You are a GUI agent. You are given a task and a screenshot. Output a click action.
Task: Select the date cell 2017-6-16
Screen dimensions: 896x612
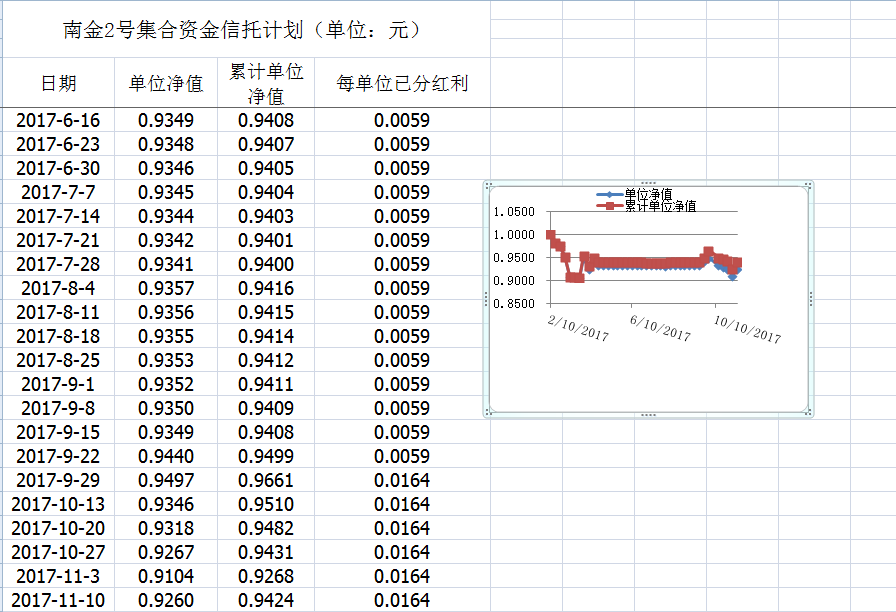coord(58,121)
